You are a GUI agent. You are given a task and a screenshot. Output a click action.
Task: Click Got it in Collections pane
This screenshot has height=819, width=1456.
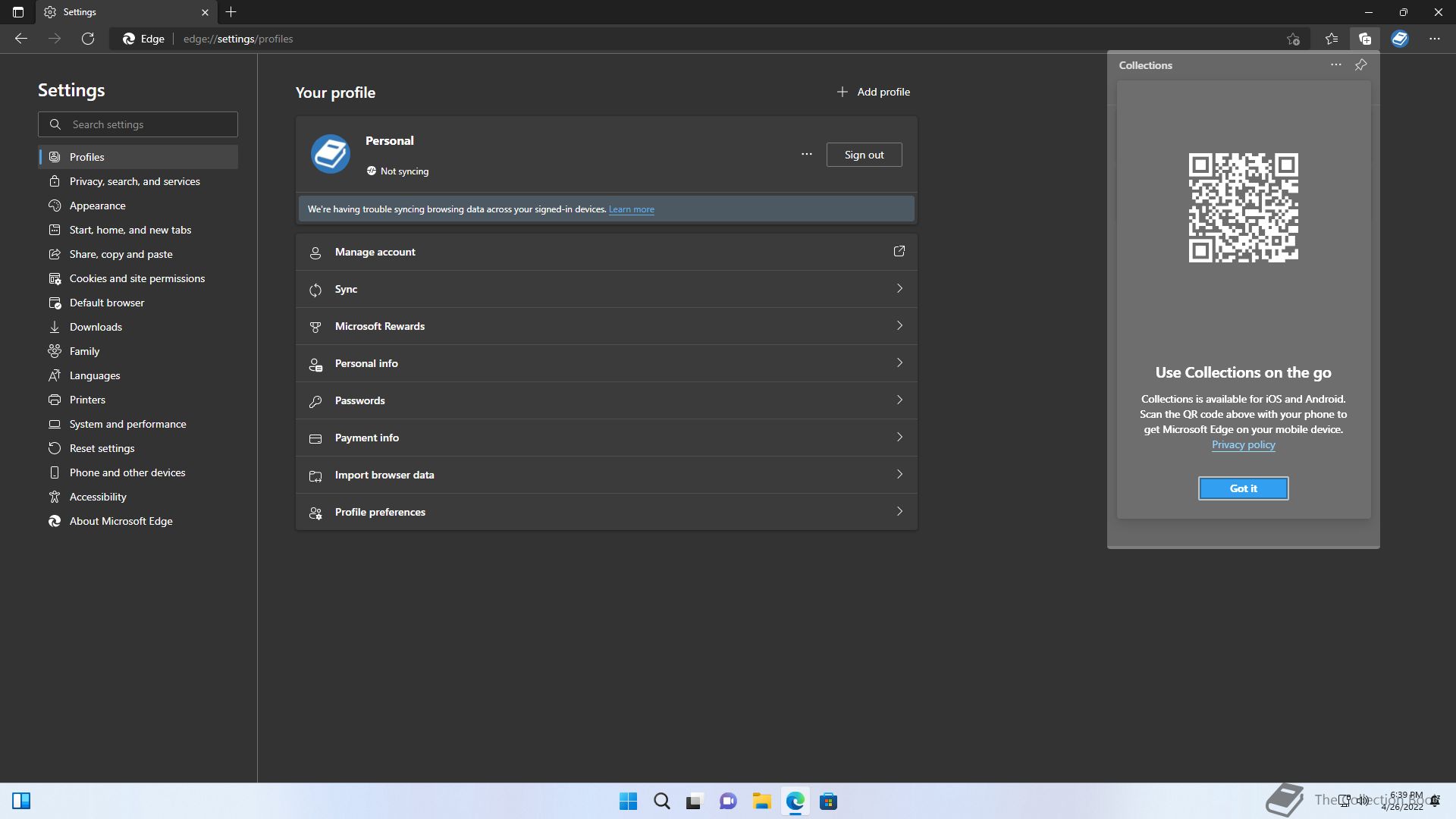tap(1243, 488)
